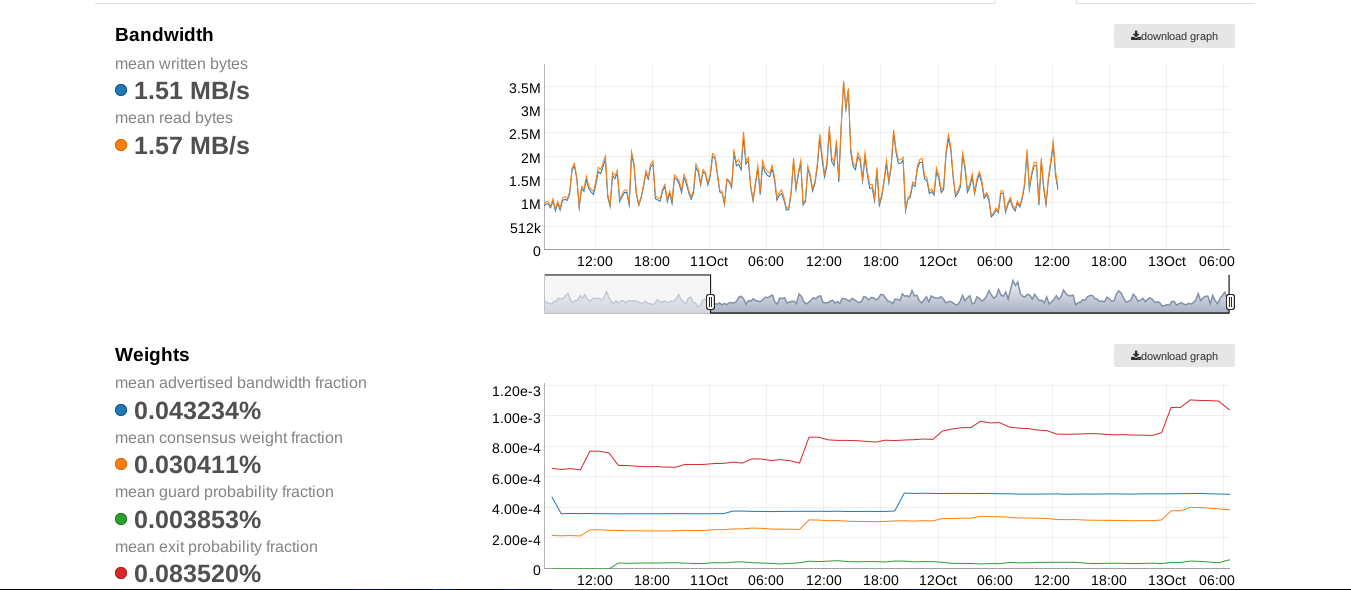
Task: Grab the left handle of the range selector
Action: [710, 301]
